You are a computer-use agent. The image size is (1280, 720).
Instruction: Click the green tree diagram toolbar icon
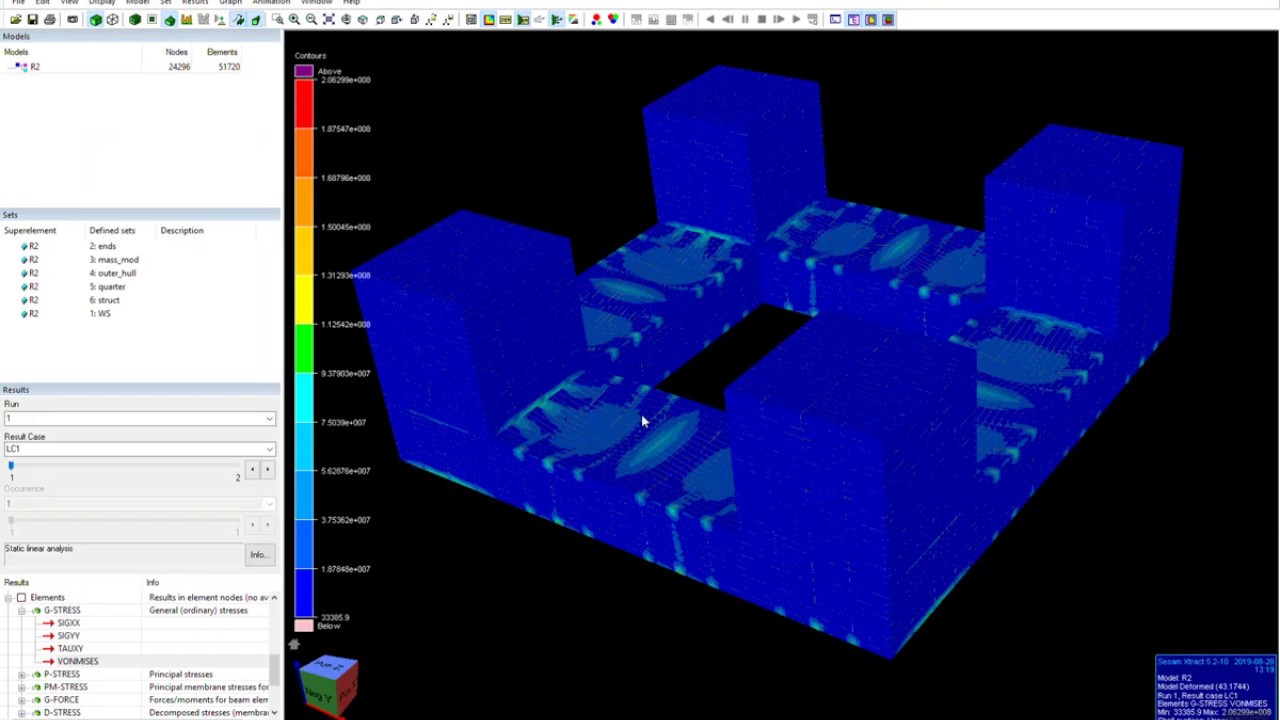coord(557,19)
